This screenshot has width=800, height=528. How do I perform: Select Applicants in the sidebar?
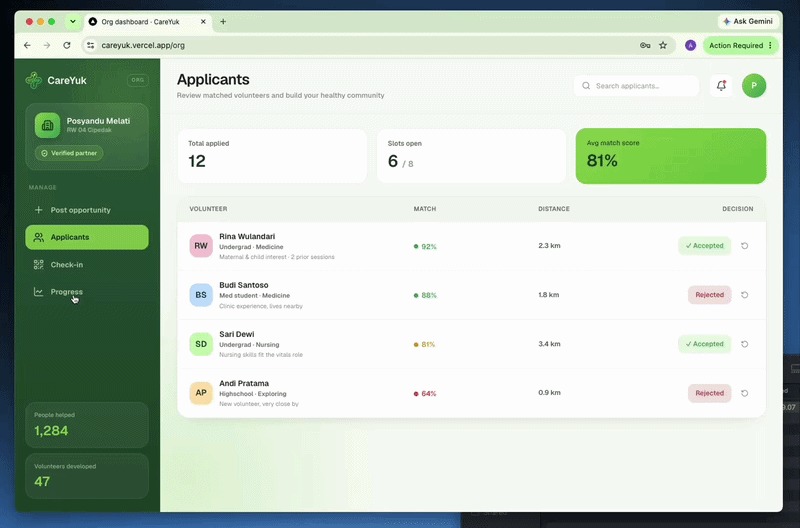point(87,237)
